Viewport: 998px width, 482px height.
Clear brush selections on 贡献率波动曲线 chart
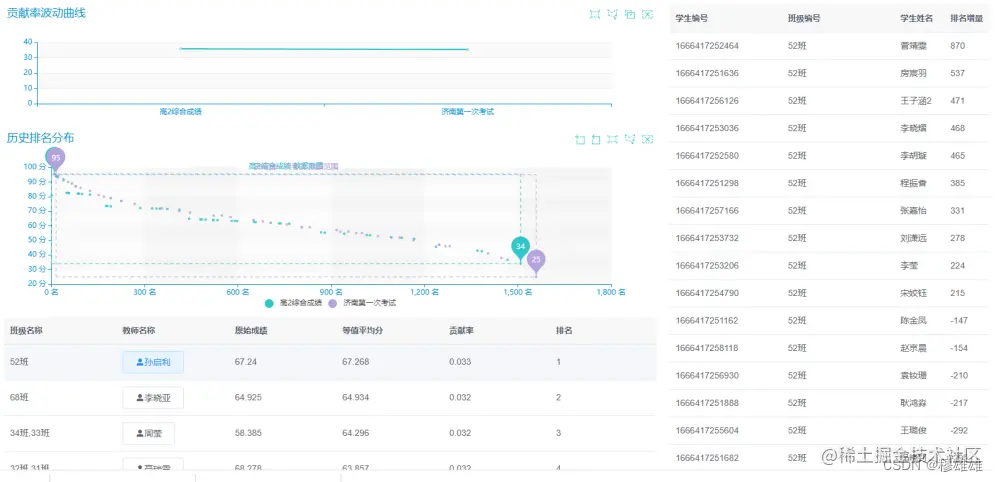pyautogui.click(x=647, y=15)
